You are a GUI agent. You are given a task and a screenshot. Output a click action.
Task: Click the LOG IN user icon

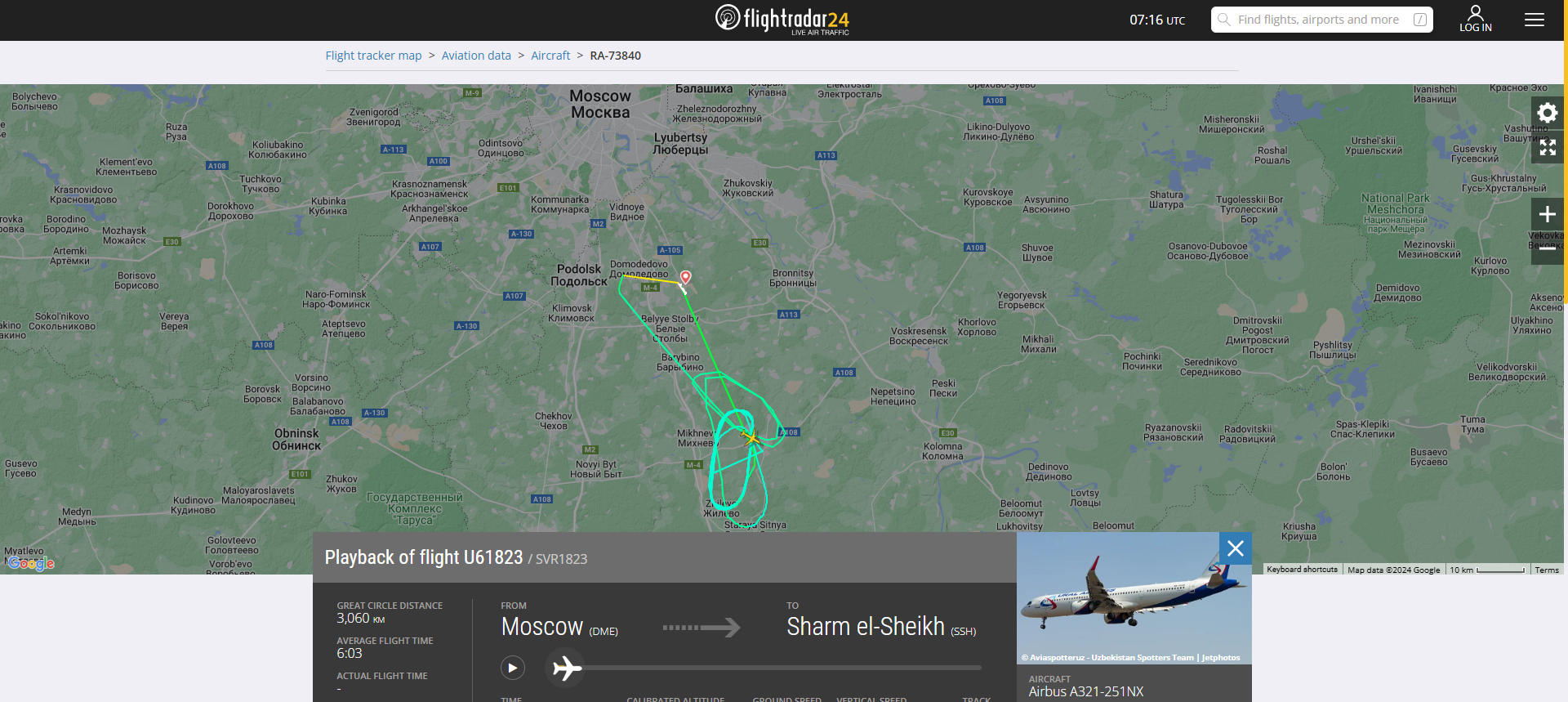pos(1476,19)
